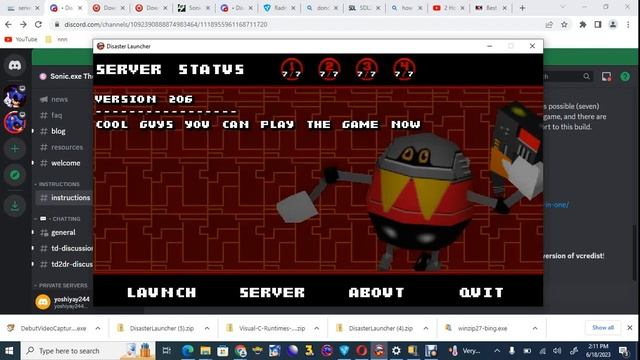640x360 pixels.
Task: Open Chrome three-dot menu
Action: point(629,24)
